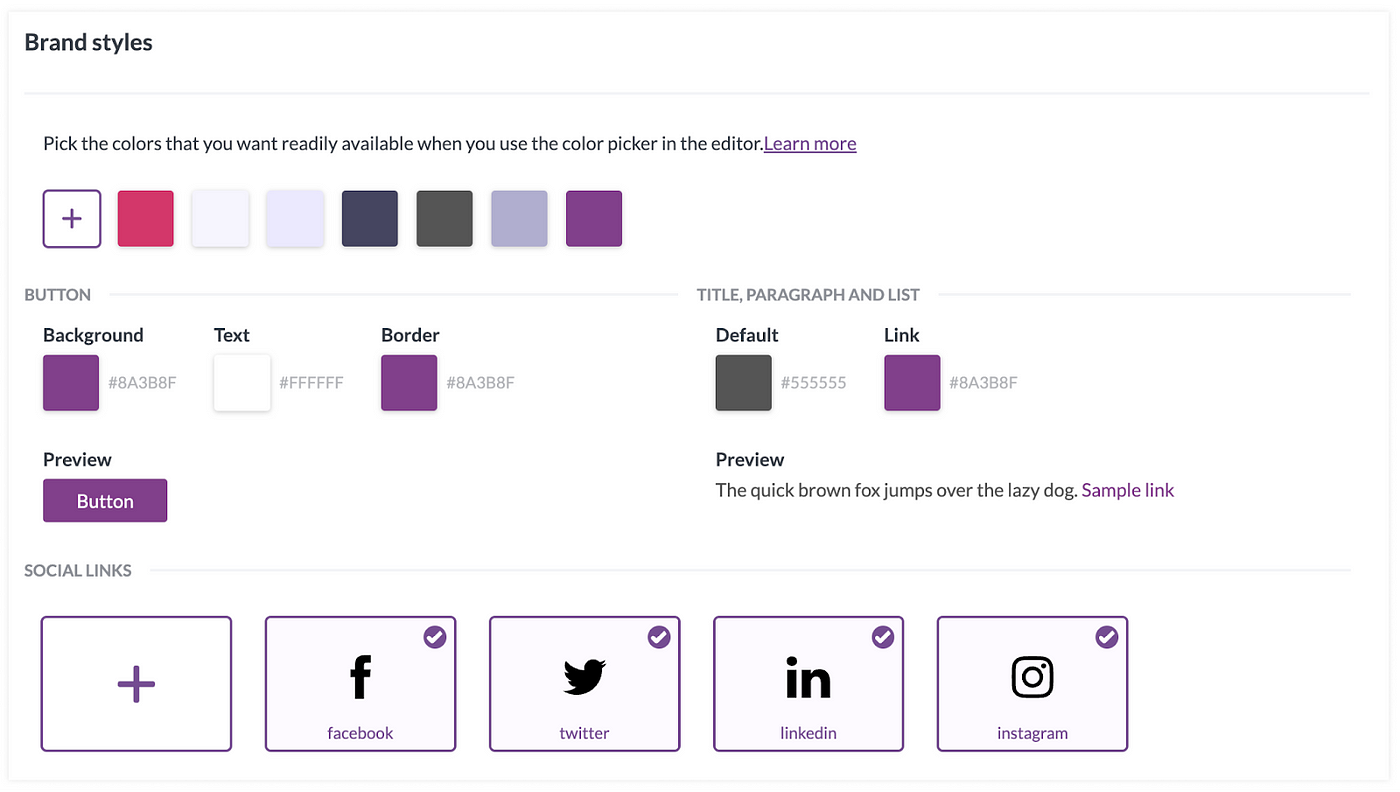Select the near-white palette swatch

[x=220, y=218]
